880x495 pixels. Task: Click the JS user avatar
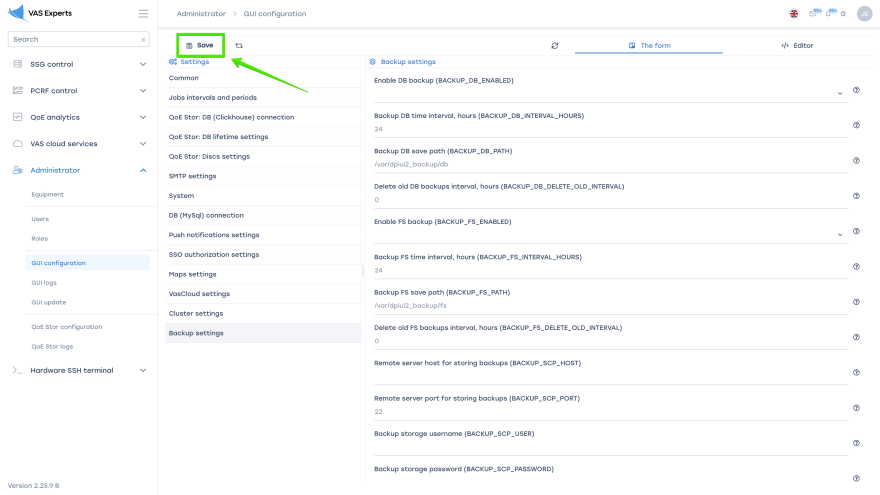(864, 14)
